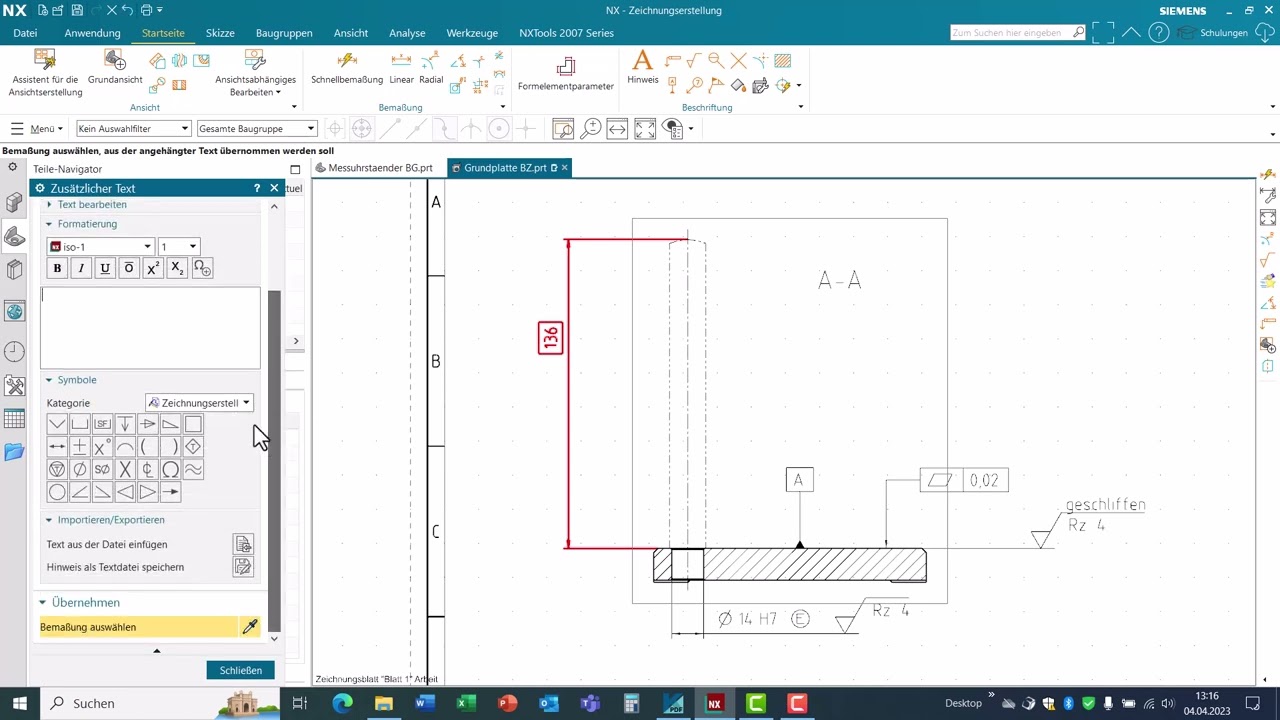Insert the square symbol

193,424
